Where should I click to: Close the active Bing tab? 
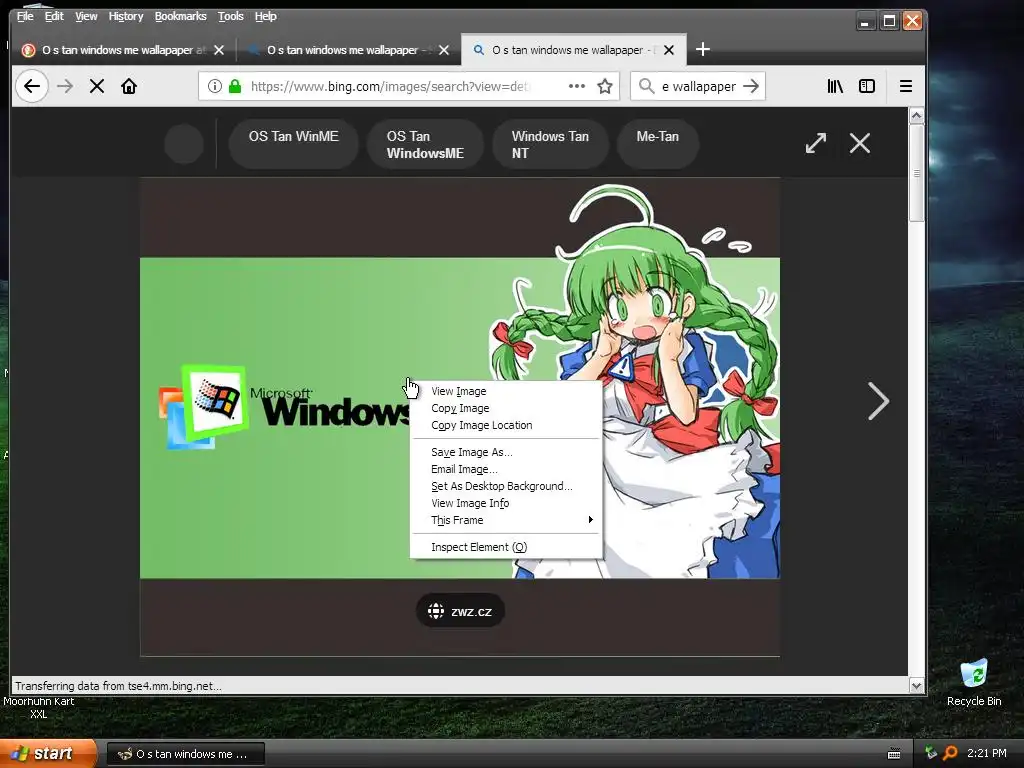[x=669, y=50]
